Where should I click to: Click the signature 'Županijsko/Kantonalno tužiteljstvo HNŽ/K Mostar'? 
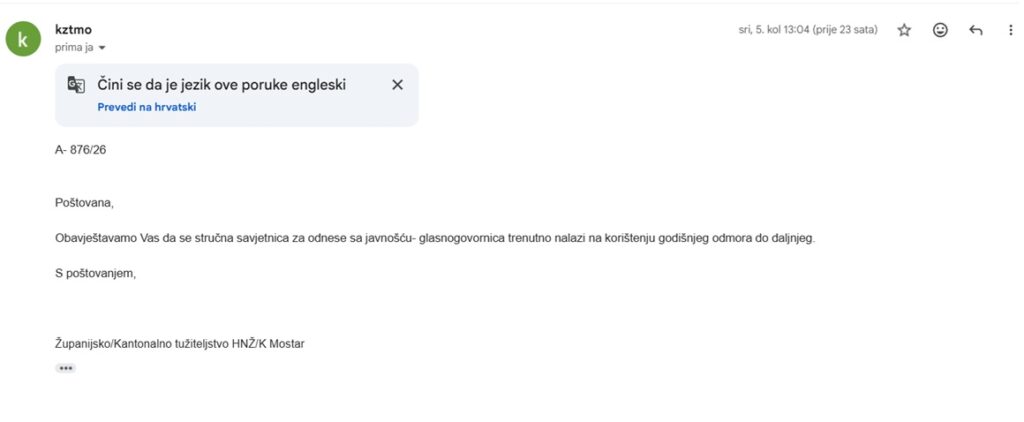180,344
